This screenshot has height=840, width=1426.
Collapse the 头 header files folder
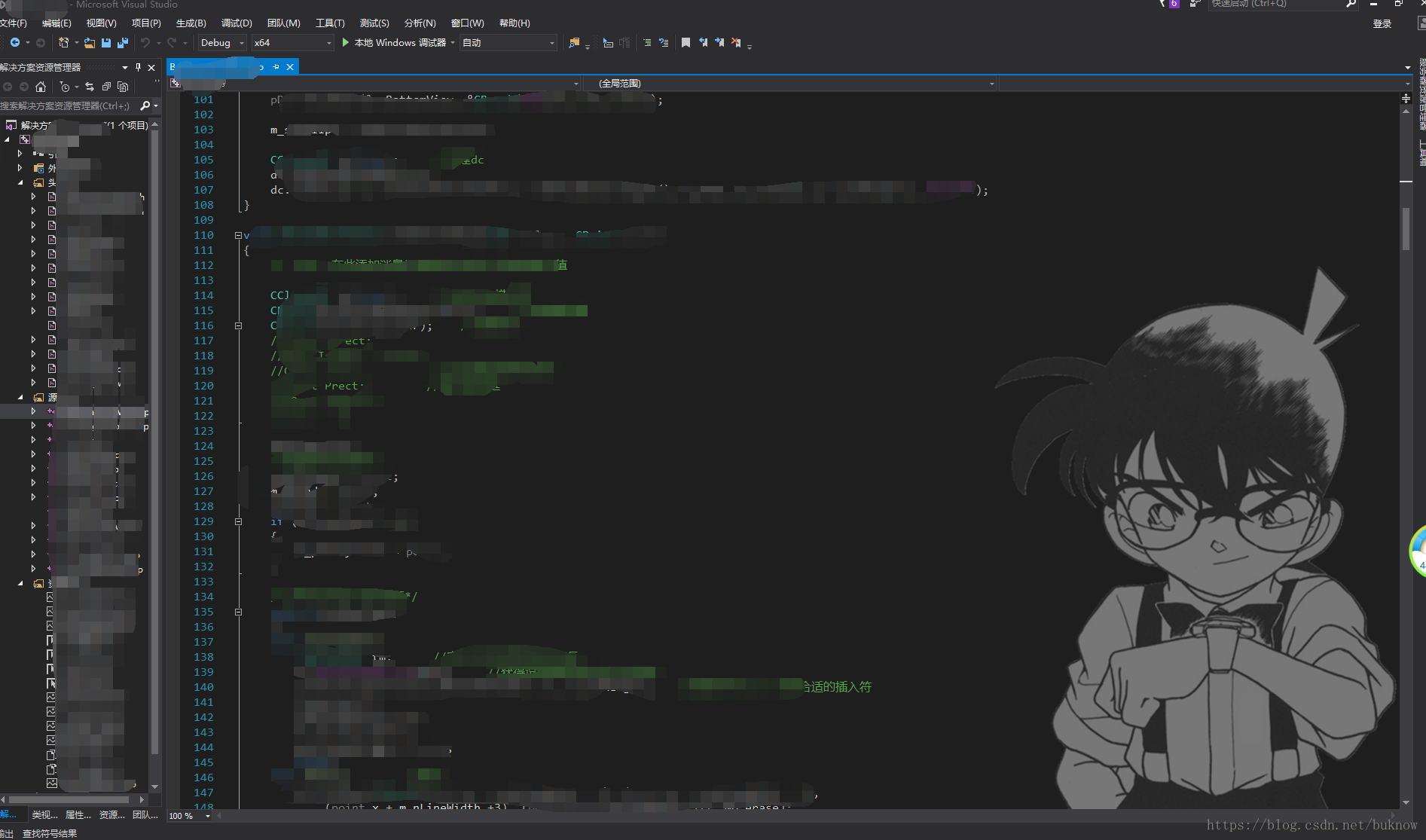pos(20,182)
